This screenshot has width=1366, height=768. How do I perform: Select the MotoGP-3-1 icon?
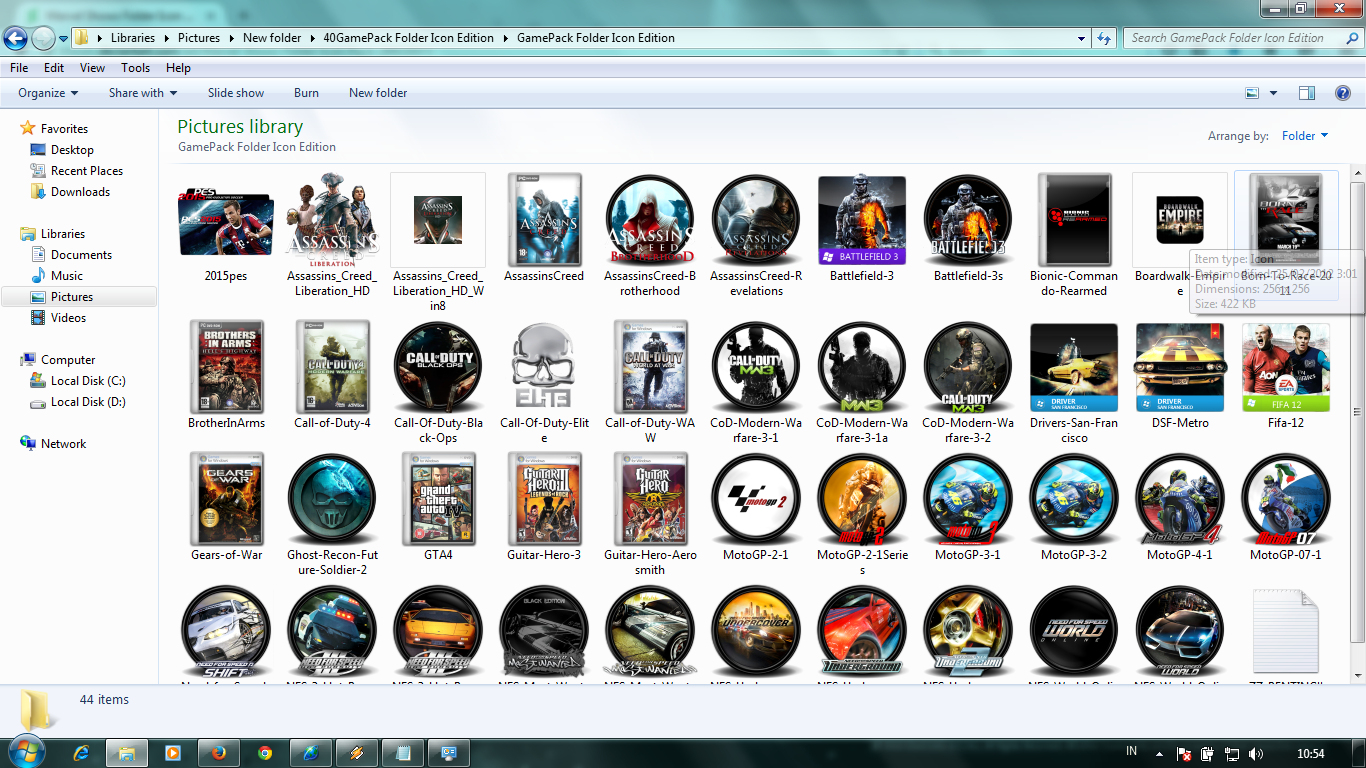tap(968, 498)
